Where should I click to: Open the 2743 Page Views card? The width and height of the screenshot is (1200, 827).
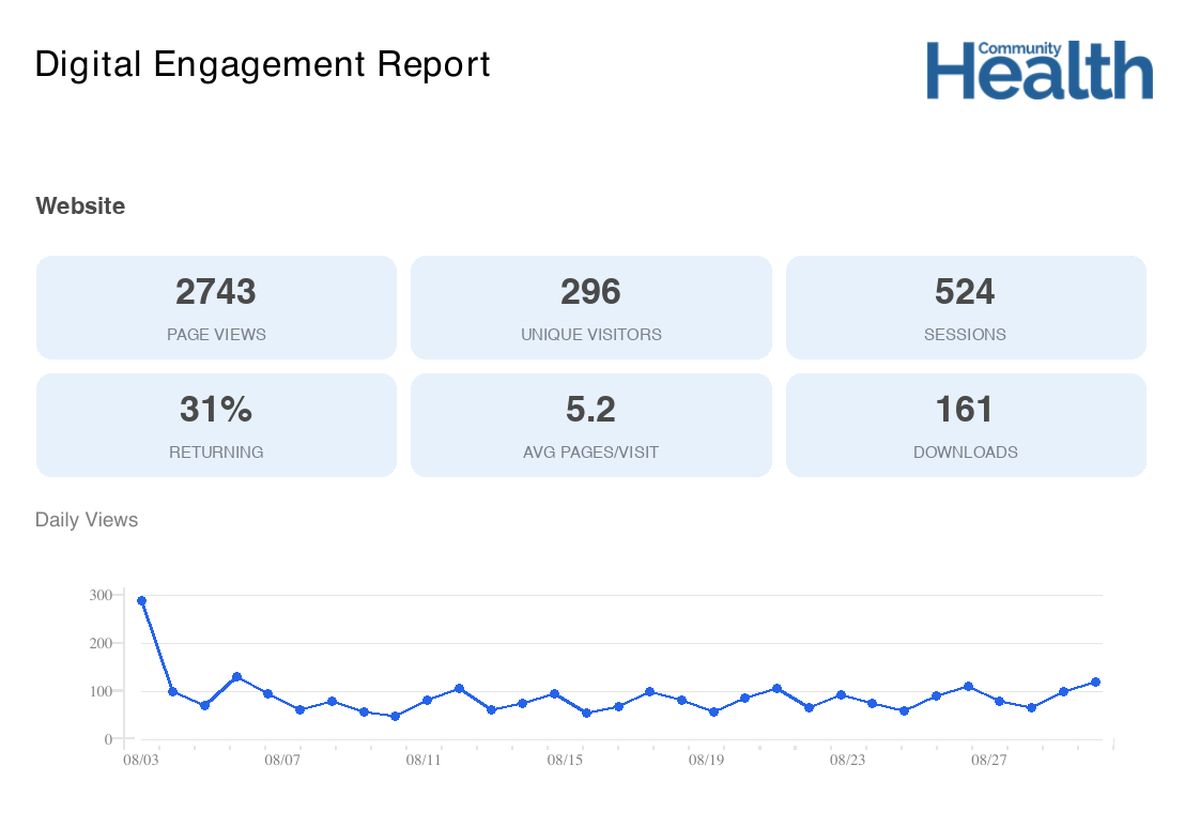point(216,307)
